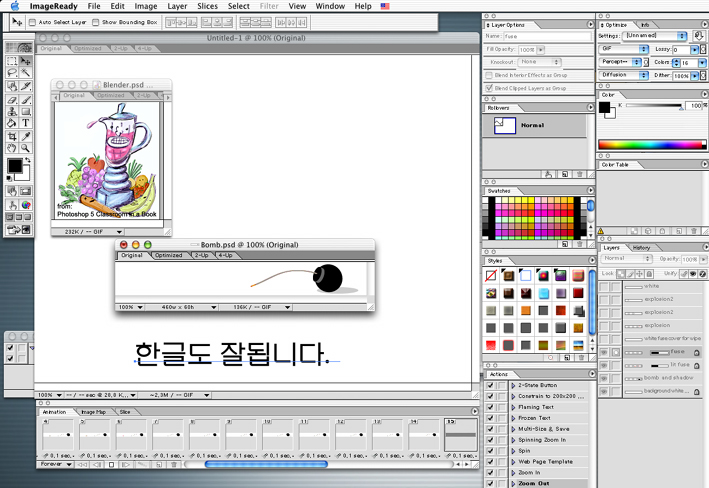Select the Hand tool
Viewport: 709px width, 488px height.
[12, 148]
